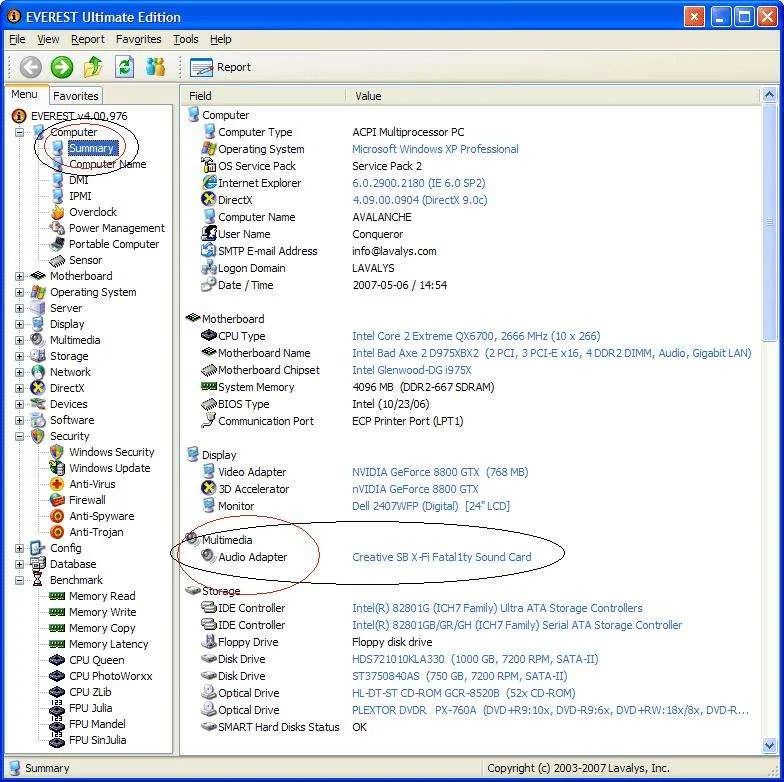Open the Intel Core 2 Extreme QX6700 link
Screen dimensions: 784x782
point(476,336)
